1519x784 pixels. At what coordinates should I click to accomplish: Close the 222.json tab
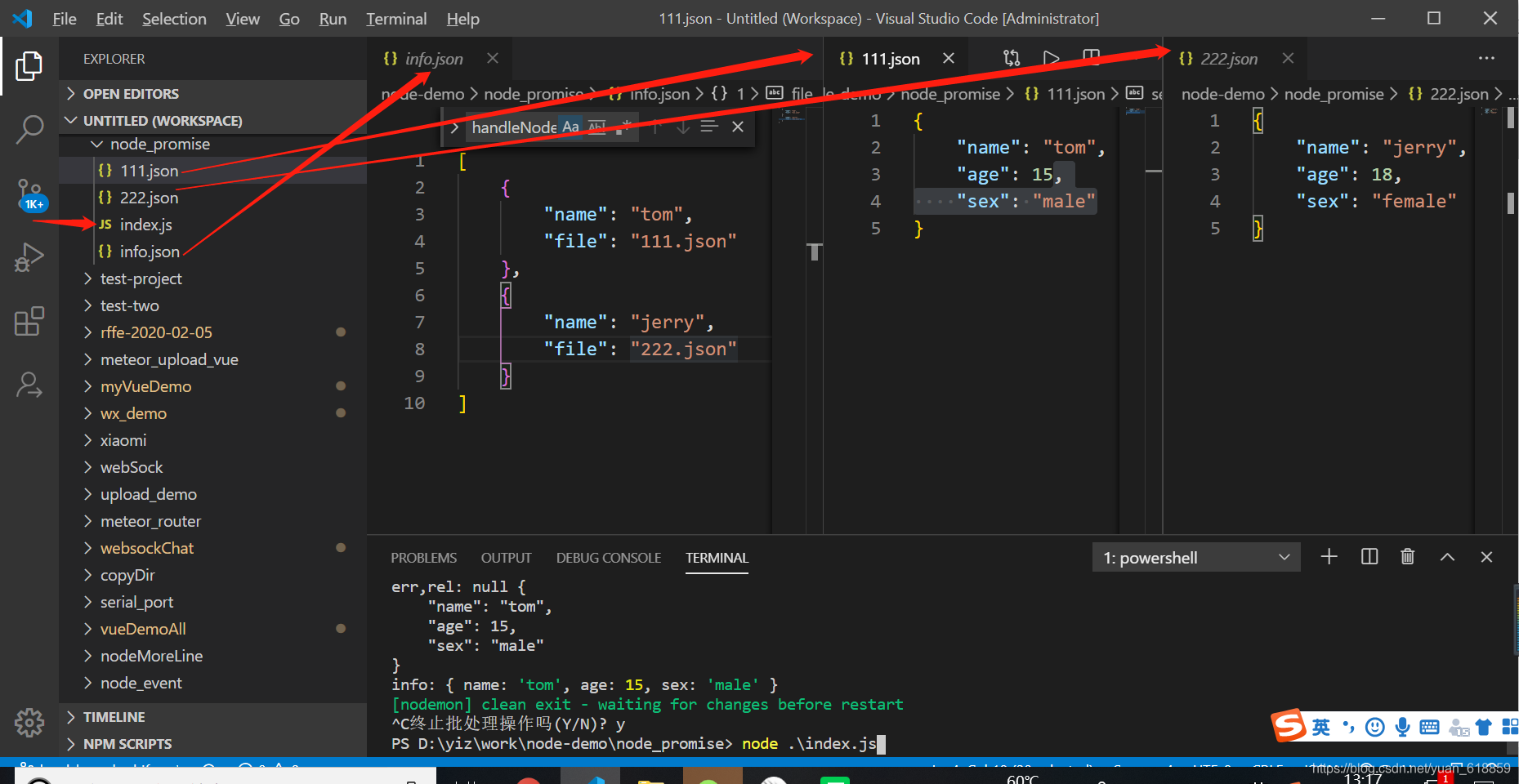(1289, 58)
